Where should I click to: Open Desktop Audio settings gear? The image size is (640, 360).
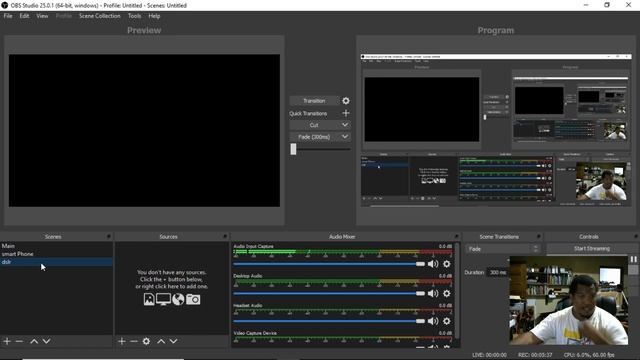point(447,293)
